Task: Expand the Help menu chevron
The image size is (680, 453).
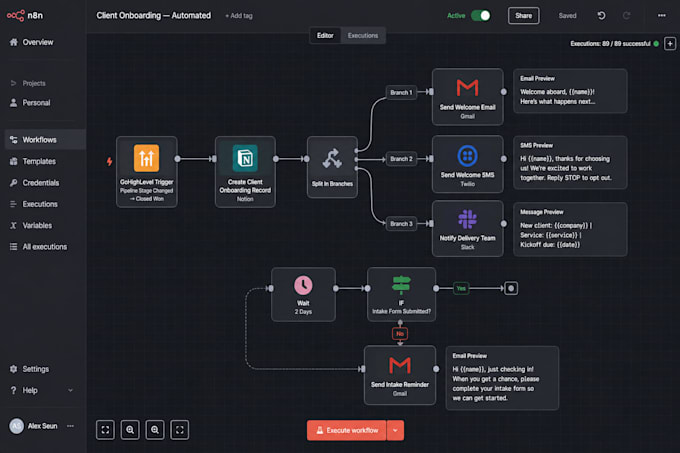Action: 70,390
